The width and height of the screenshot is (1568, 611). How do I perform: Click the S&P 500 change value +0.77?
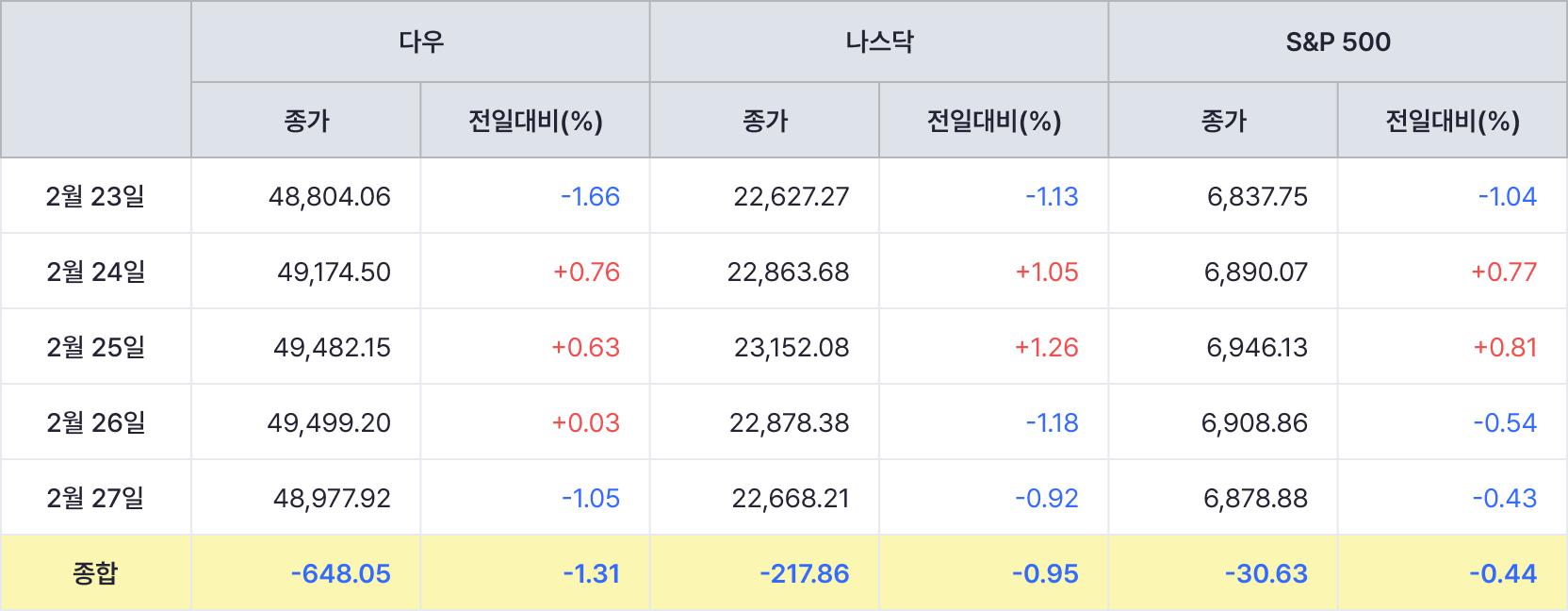[x=1504, y=272]
